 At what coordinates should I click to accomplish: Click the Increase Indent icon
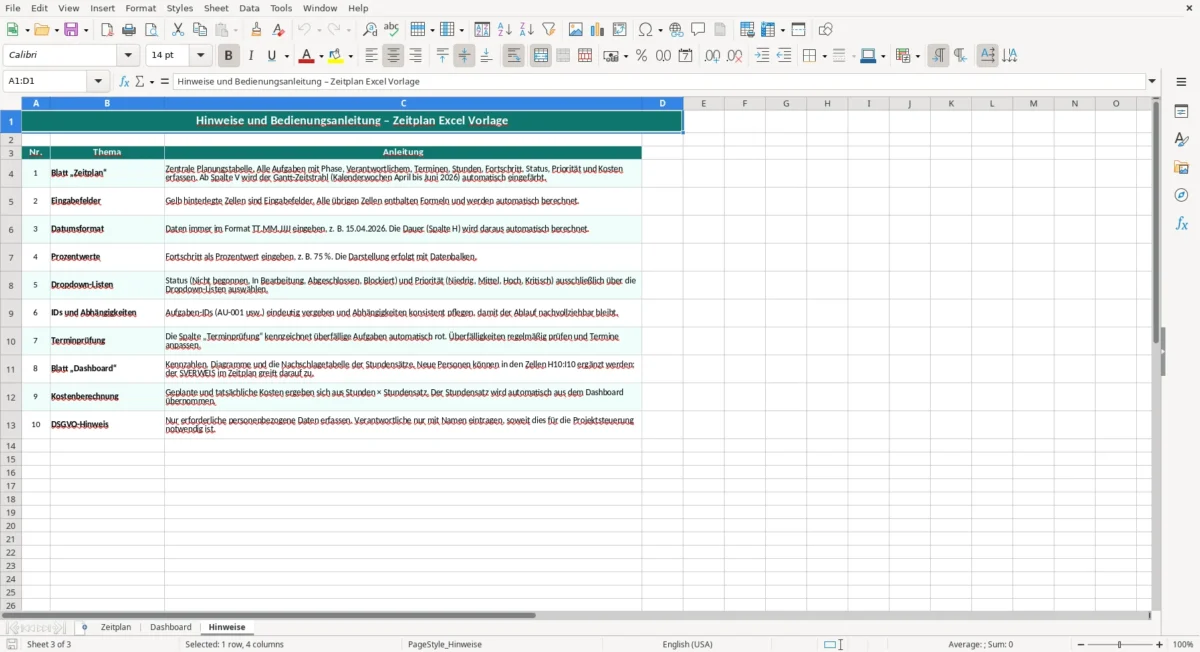pos(762,56)
